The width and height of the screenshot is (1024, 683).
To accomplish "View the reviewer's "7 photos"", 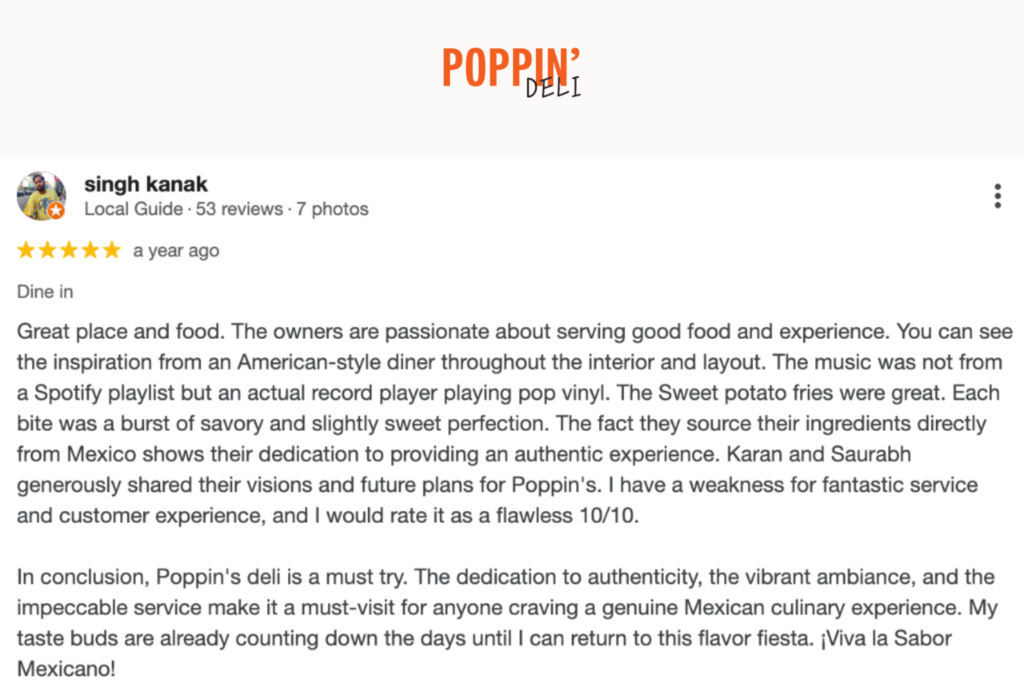I will [x=332, y=209].
